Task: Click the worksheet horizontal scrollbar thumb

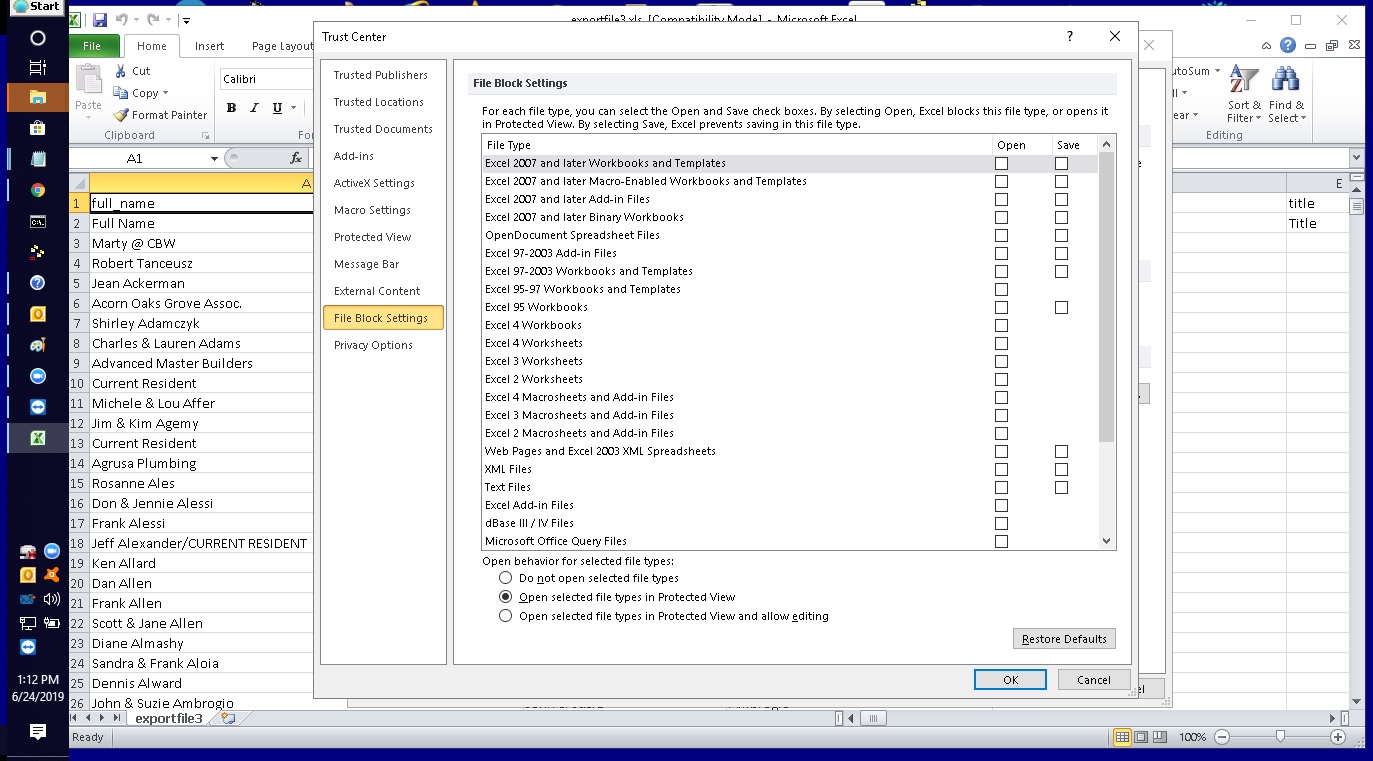Action: 874,718
